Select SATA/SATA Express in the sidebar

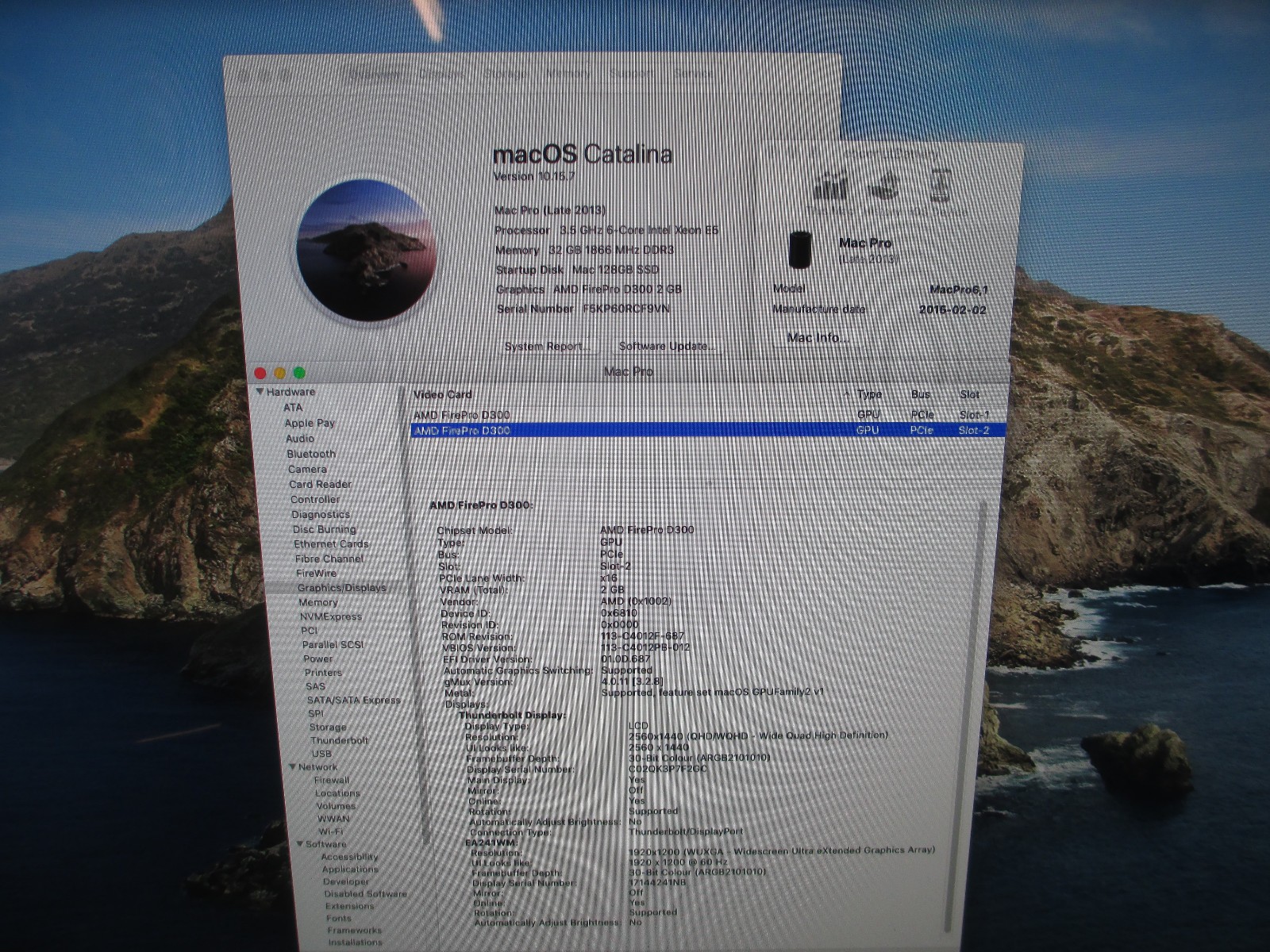coord(354,700)
